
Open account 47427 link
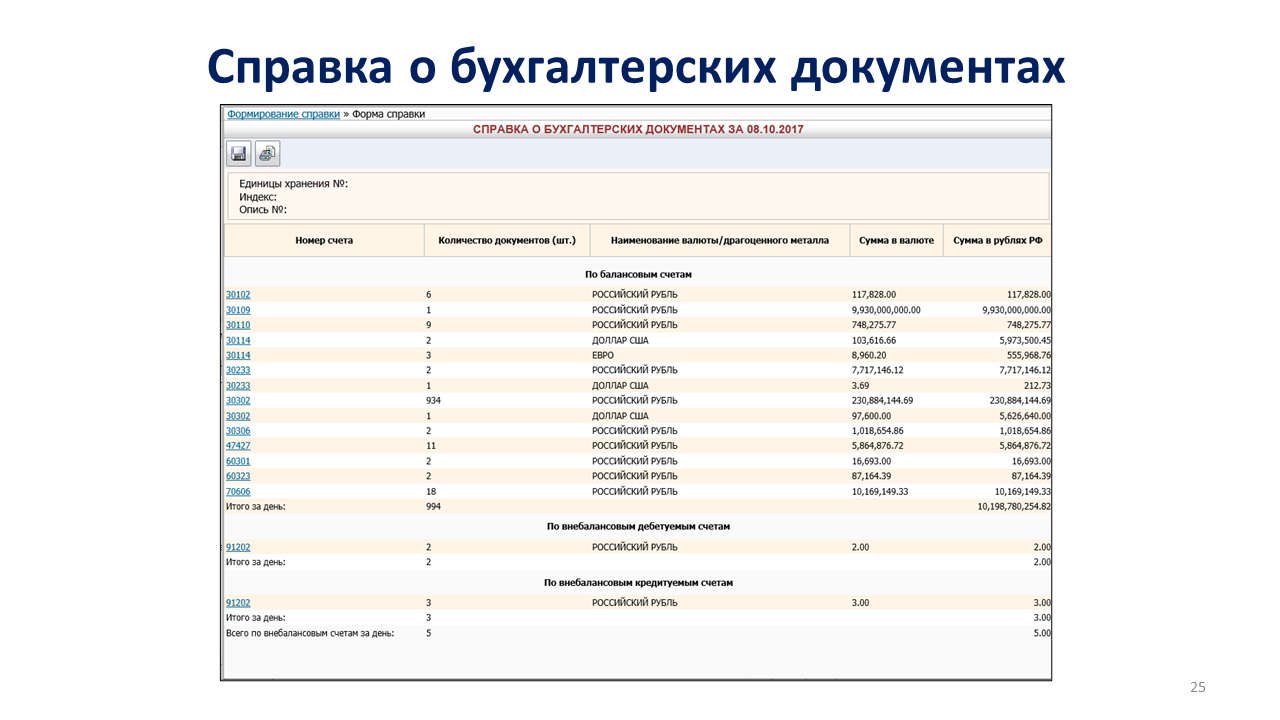point(238,446)
